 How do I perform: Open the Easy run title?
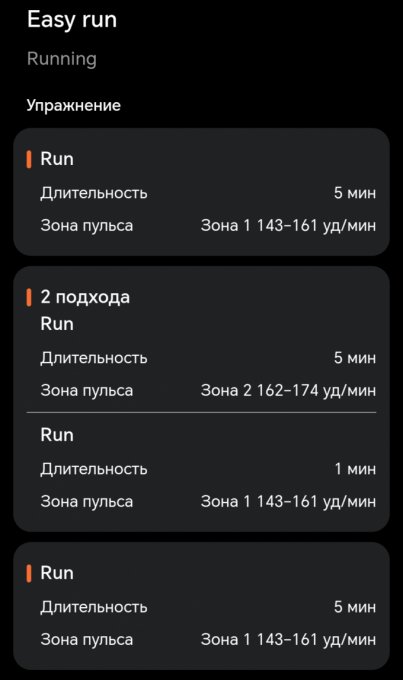tap(72, 20)
